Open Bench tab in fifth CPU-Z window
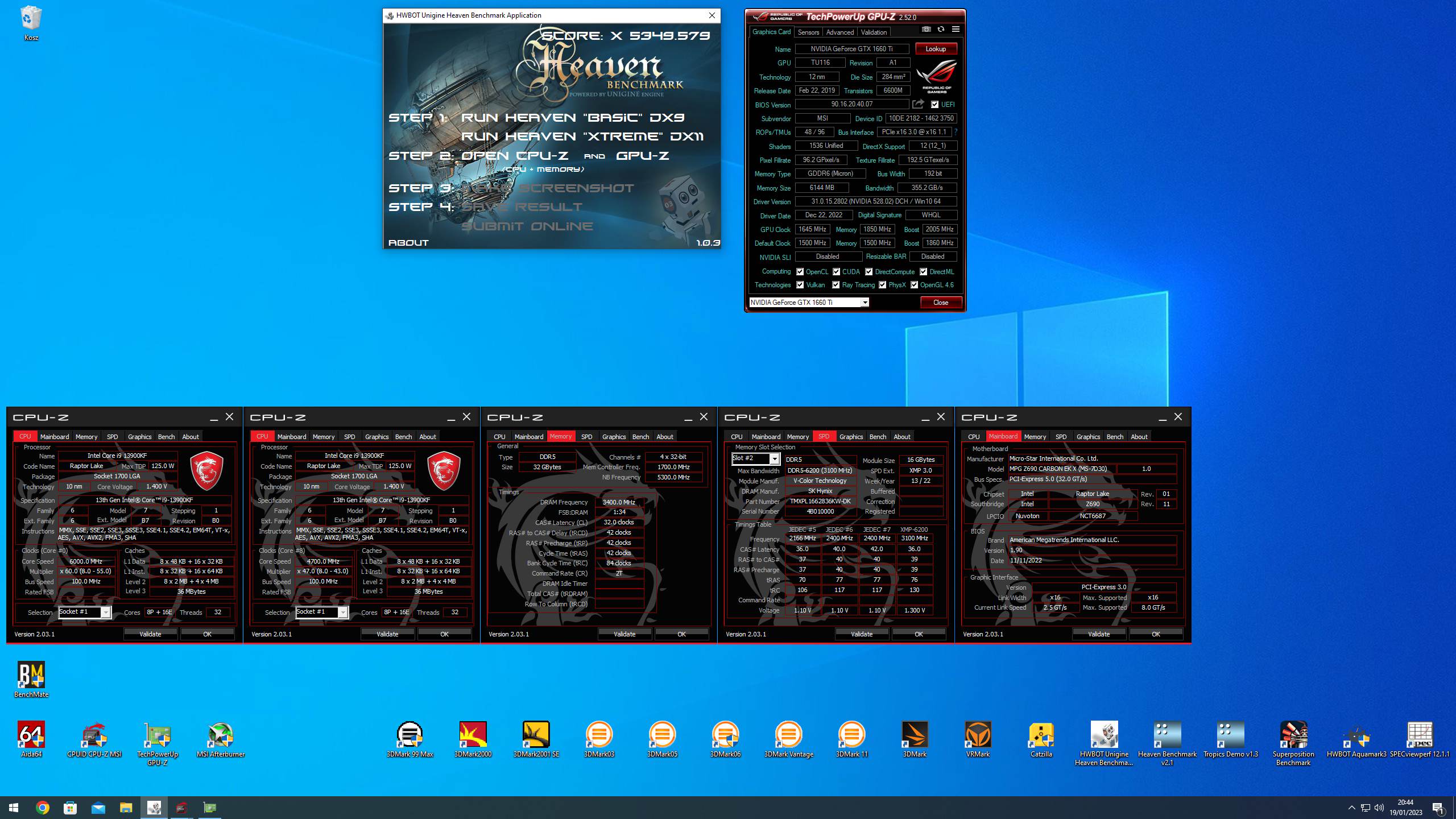This screenshot has width=1456, height=819. click(1115, 437)
